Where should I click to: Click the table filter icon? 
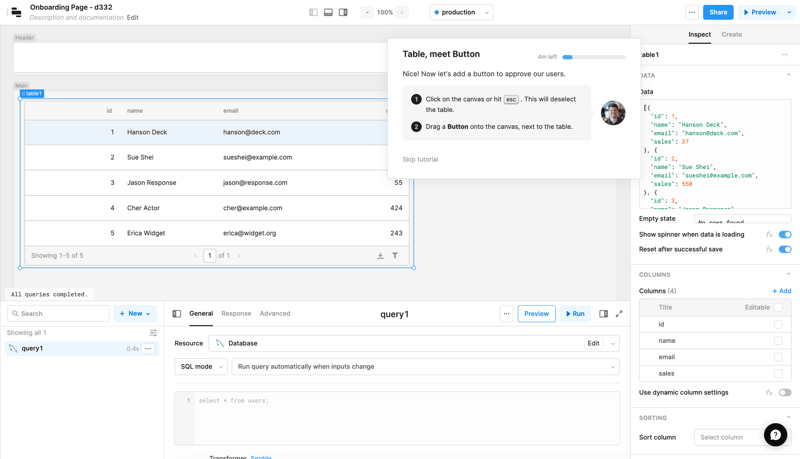(x=395, y=256)
